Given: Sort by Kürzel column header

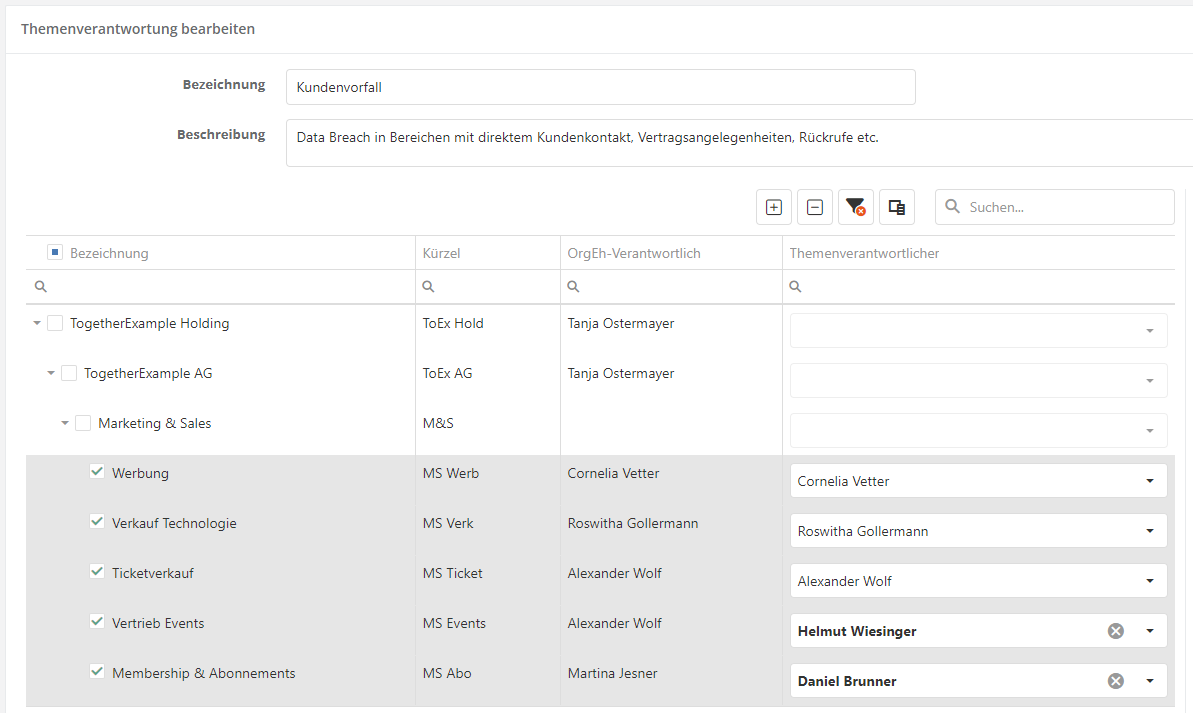Looking at the screenshot, I should 441,253.
